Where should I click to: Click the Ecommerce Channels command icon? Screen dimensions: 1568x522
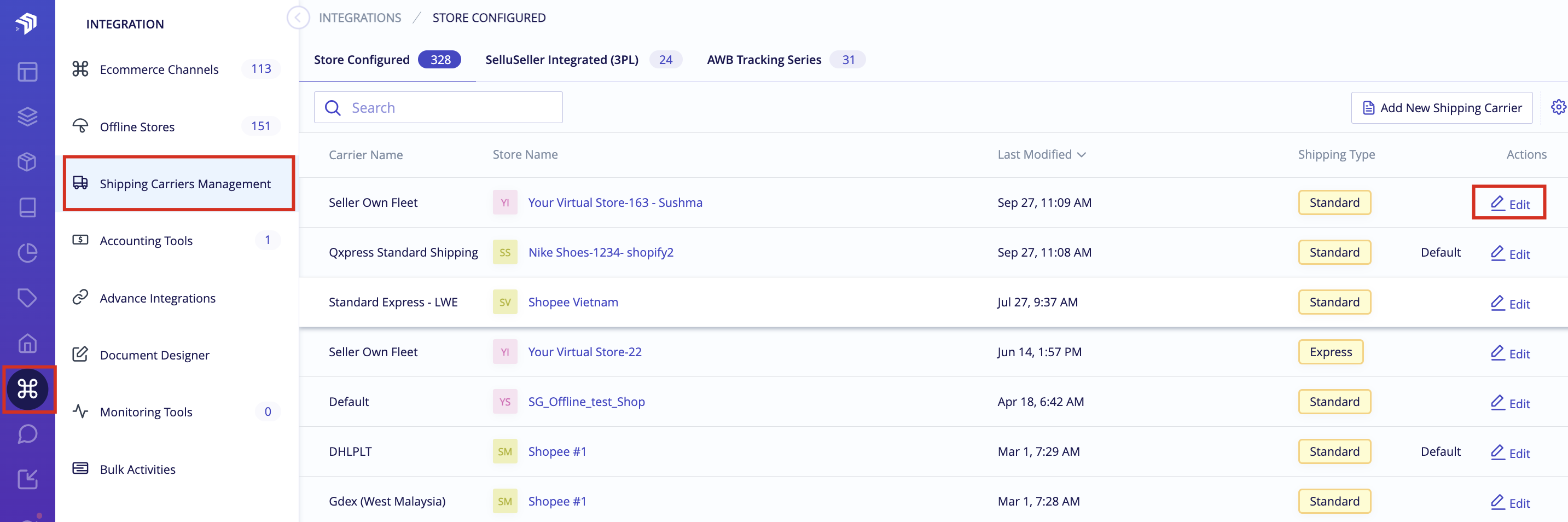(80, 69)
